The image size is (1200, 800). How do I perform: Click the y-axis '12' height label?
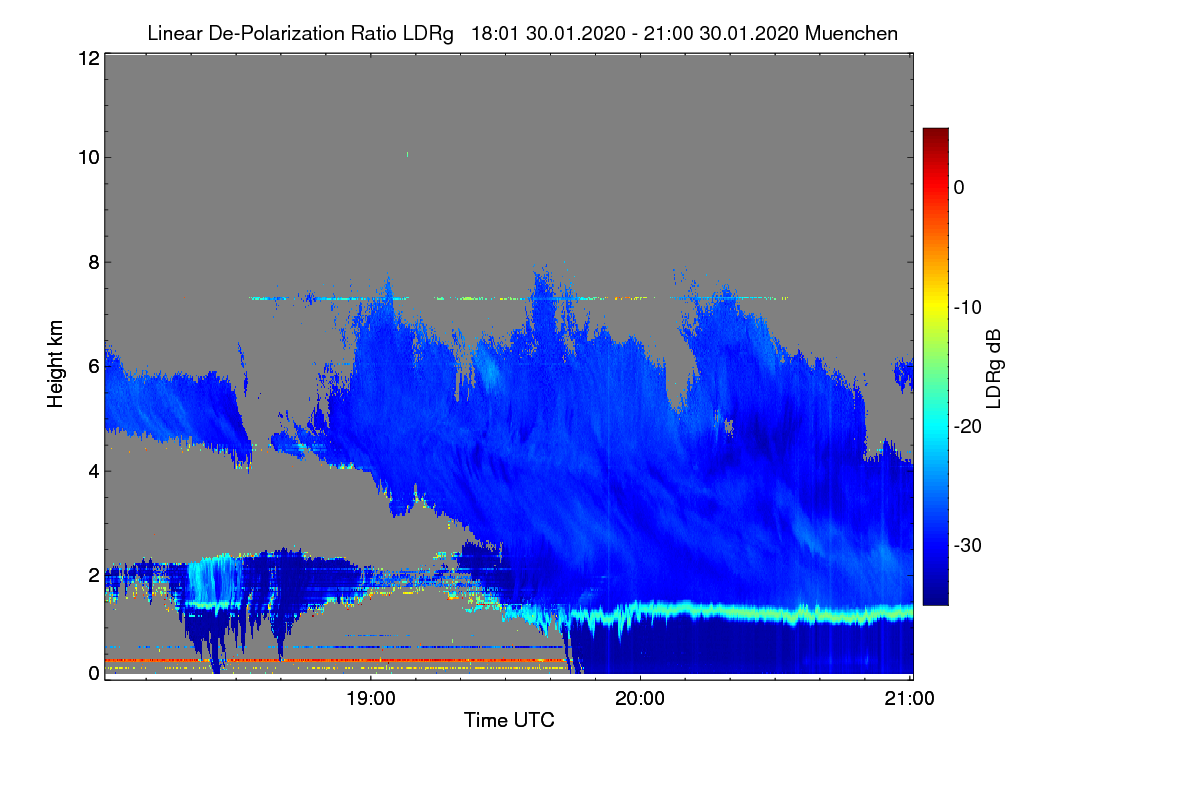[87, 58]
